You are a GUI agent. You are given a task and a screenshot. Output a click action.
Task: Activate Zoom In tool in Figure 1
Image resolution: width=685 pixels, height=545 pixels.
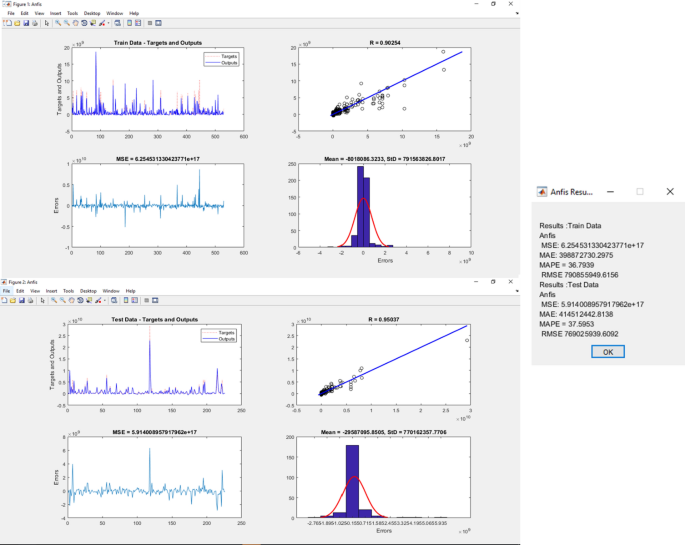(x=58, y=23)
